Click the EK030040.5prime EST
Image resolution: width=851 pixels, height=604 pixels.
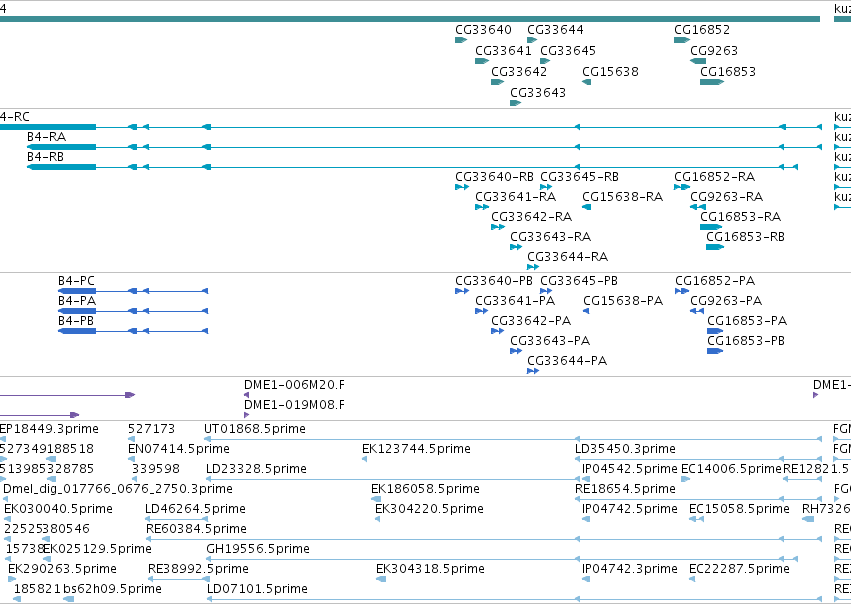tap(7, 519)
